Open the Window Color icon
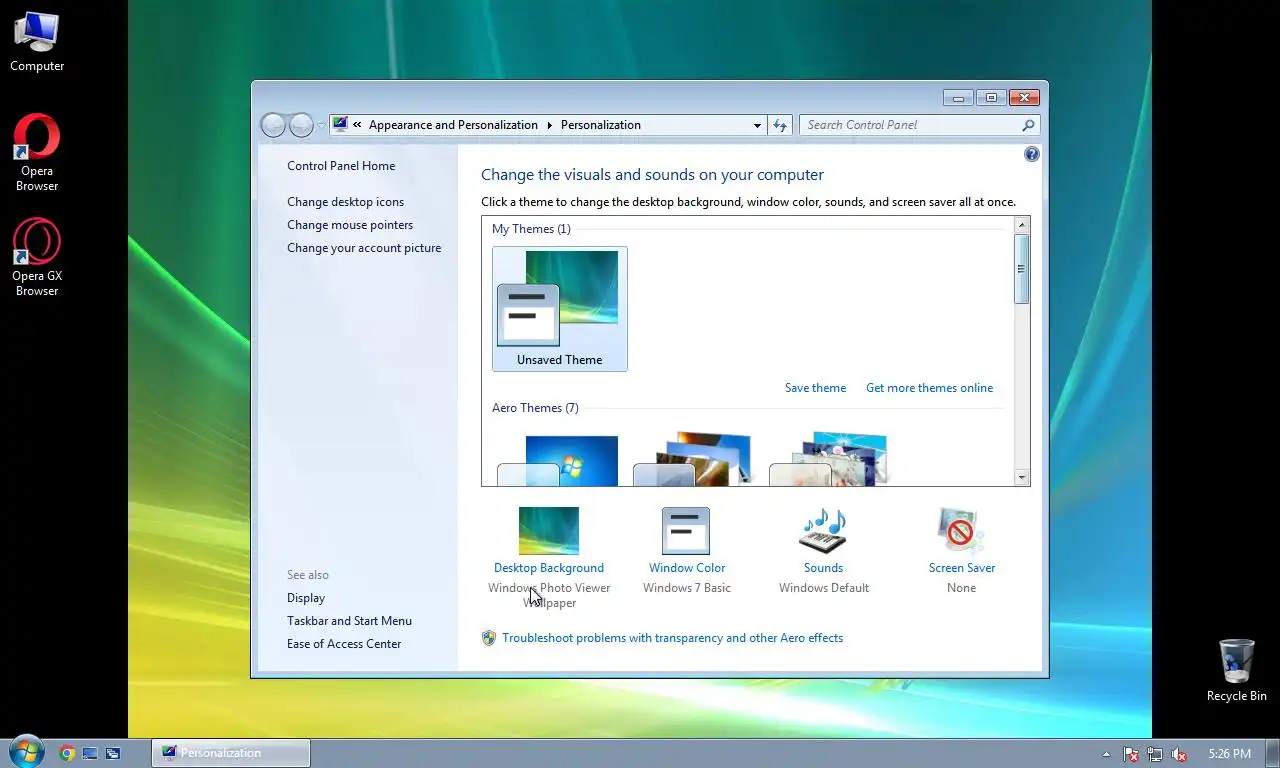Screen dimensions: 1280x768 (x=686, y=530)
